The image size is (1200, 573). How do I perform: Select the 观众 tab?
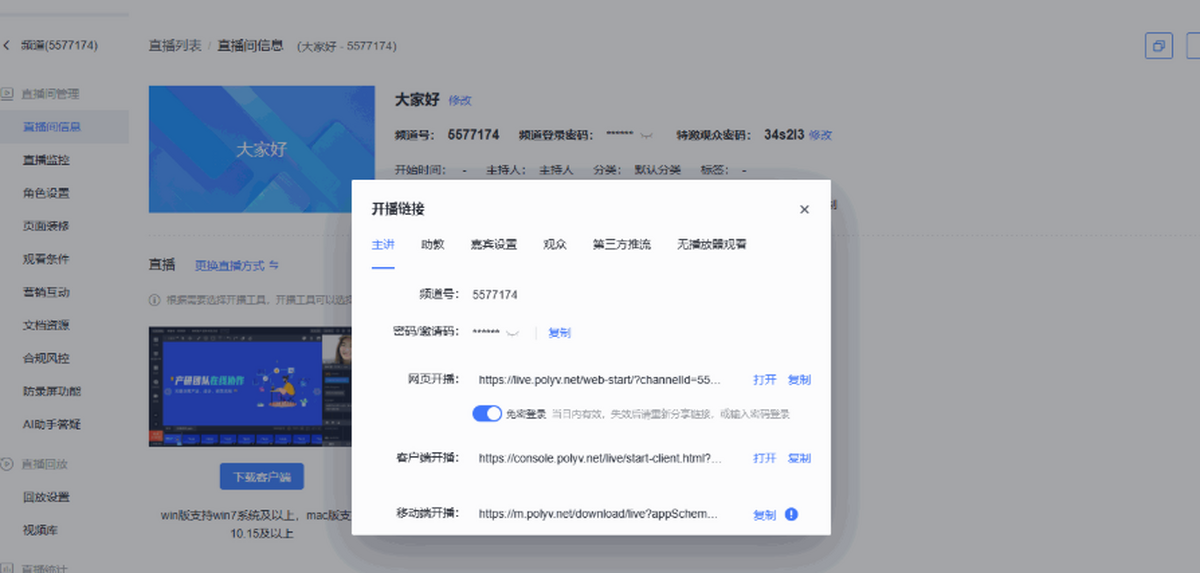tap(555, 244)
